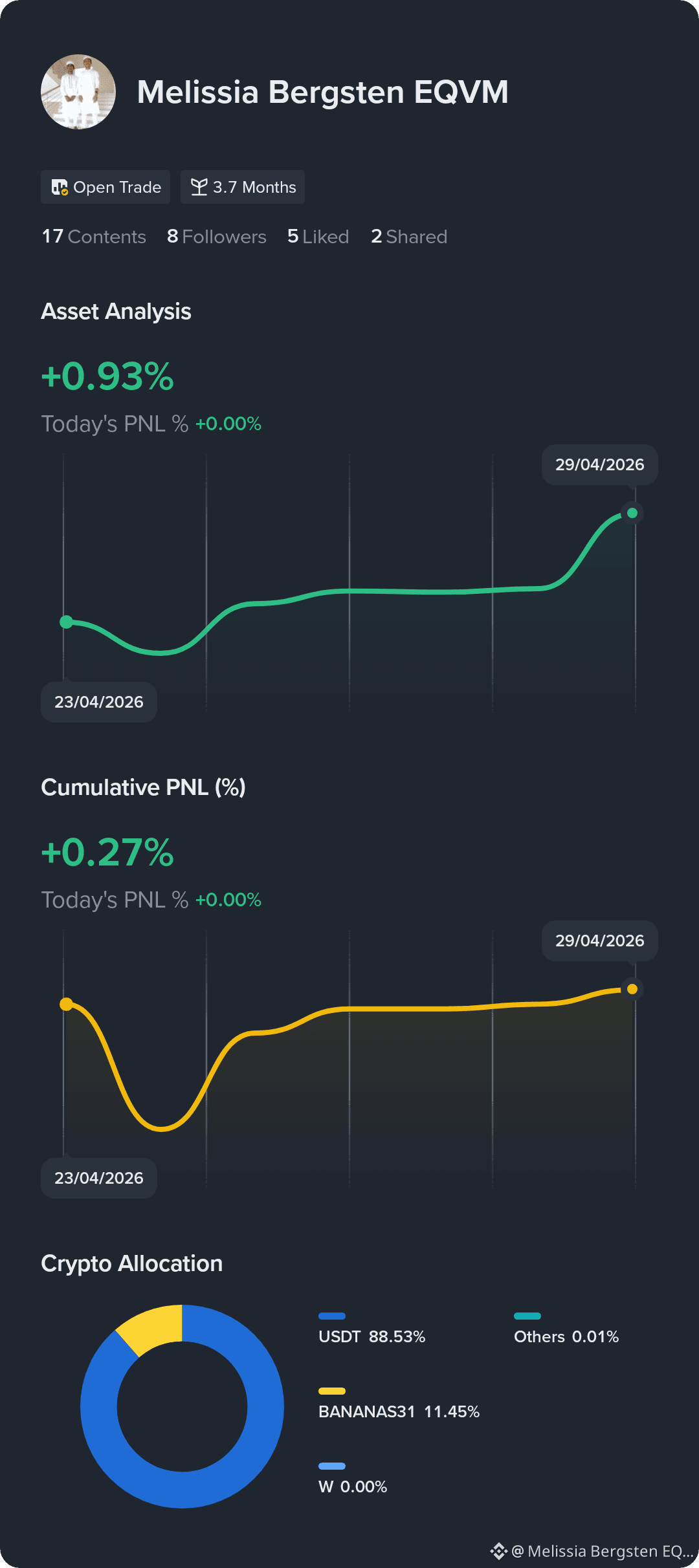This screenshot has height=1568, width=699.
Task: Click the 29/04/2026 label on the Asset Analysis chart
Action: point(600,464)
